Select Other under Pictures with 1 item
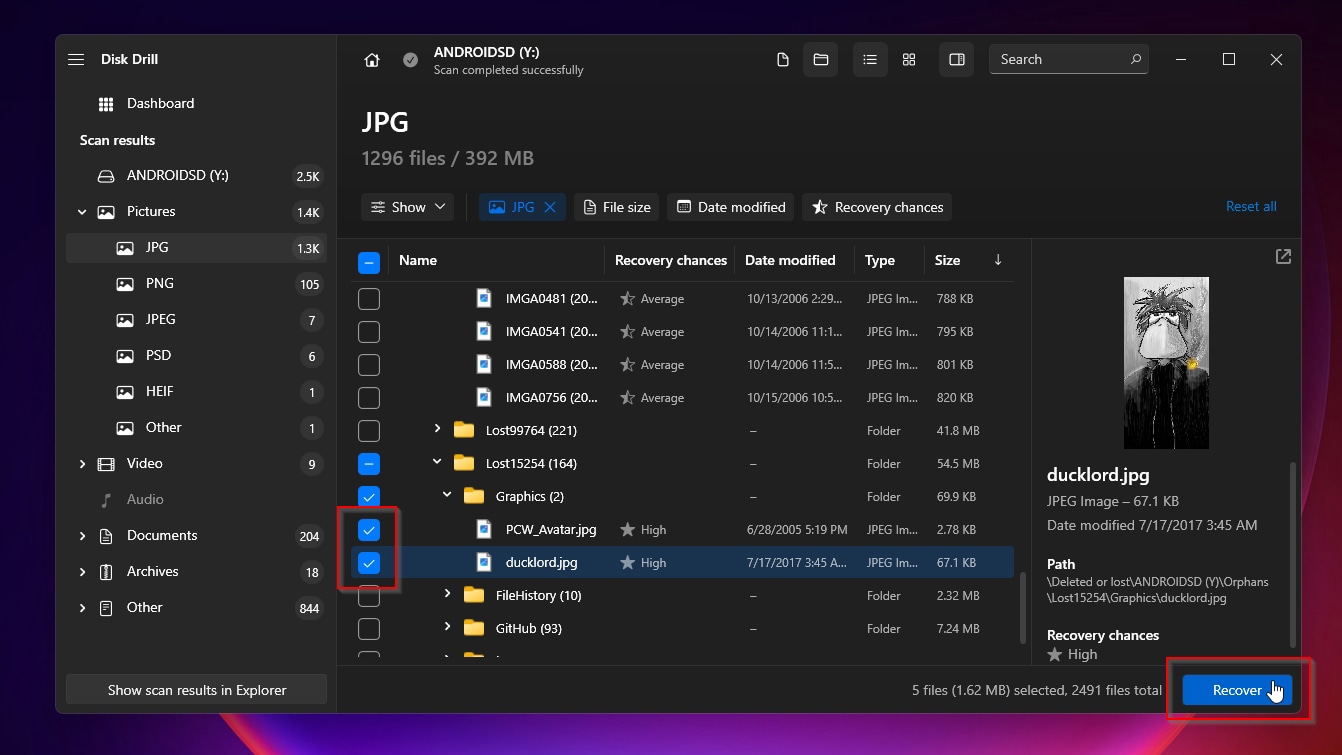The image size is (1342, 755). point(196,428)
